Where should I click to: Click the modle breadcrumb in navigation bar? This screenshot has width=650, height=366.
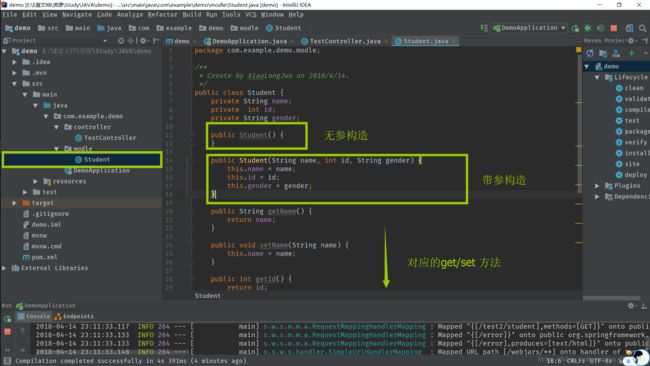(244, 28)
